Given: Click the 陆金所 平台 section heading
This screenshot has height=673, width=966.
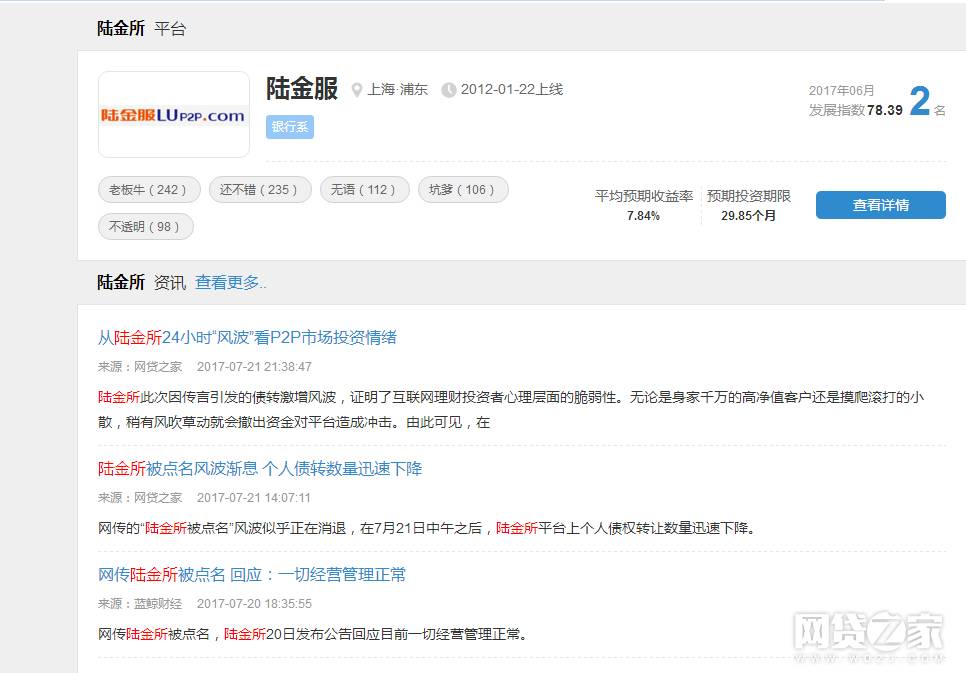Looking at the screenshot, I should pyautogui.click(x=142, y=28).
